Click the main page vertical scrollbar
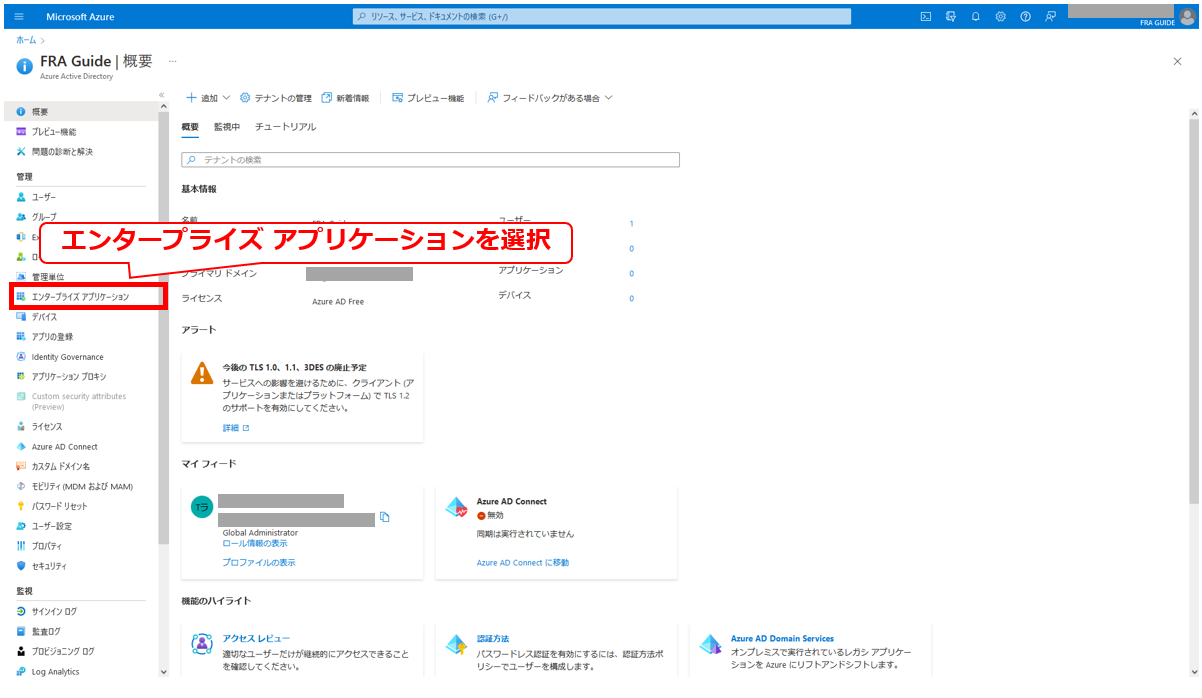This screenshot has width=1202, height=698. pyautogui.click(x=1193, y=300)
